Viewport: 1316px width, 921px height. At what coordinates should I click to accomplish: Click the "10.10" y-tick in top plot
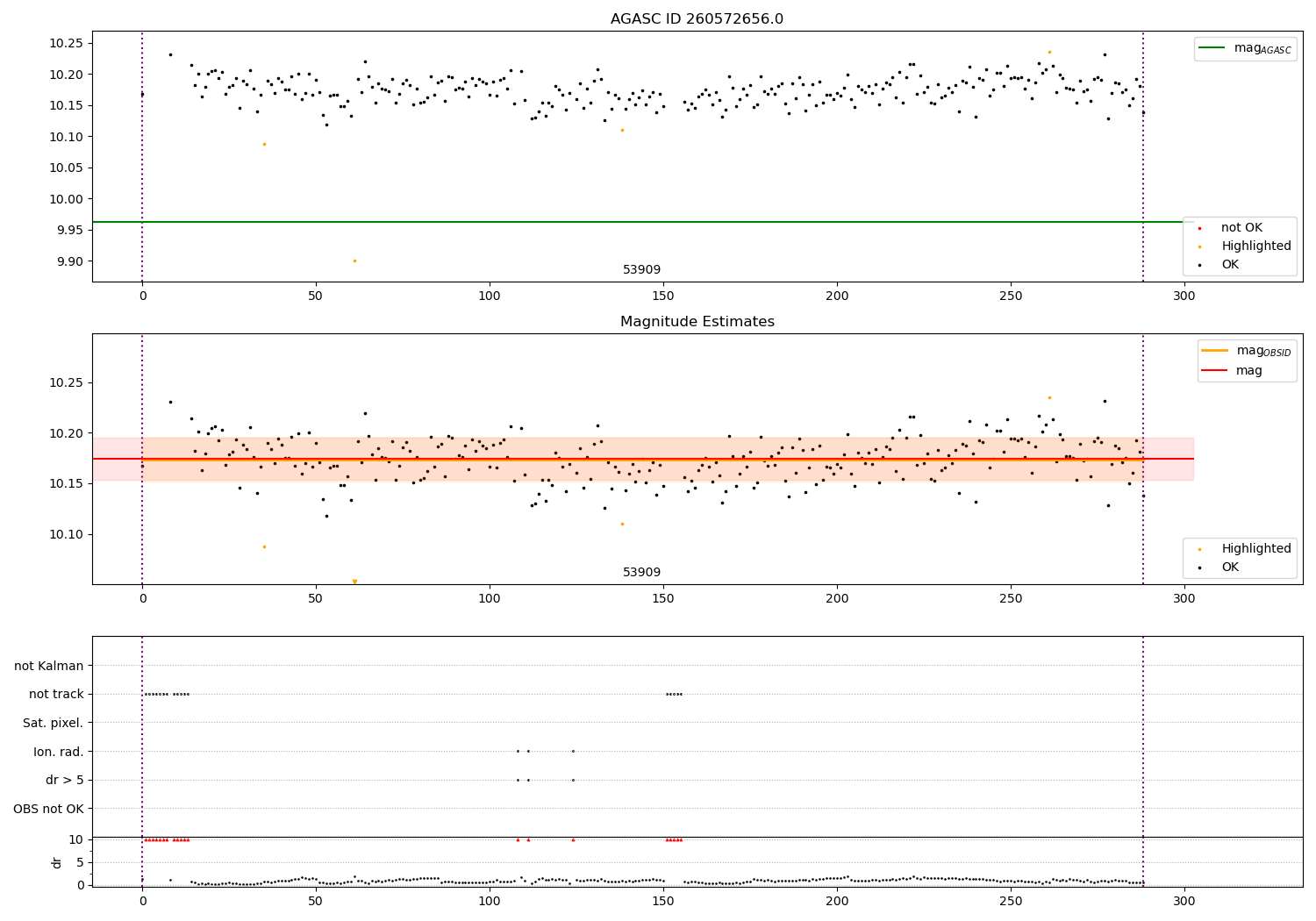pyautogui.click(x=66, y=137)
